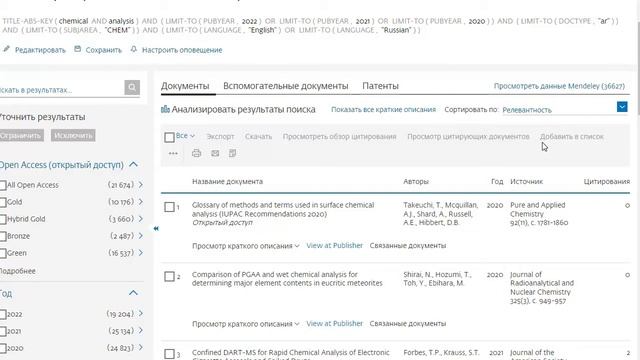
Task: Tick the select-all documents checkbox
Action: pos(169,137)
